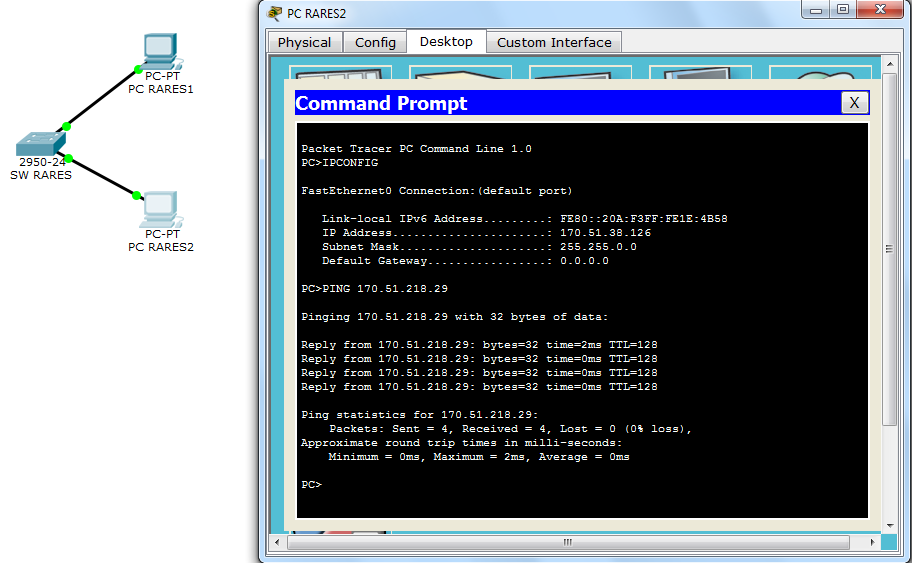The image size is (912, 563).
Task: Click the Minimum = 0ms round trip line
Action: [x=479, y=457]
